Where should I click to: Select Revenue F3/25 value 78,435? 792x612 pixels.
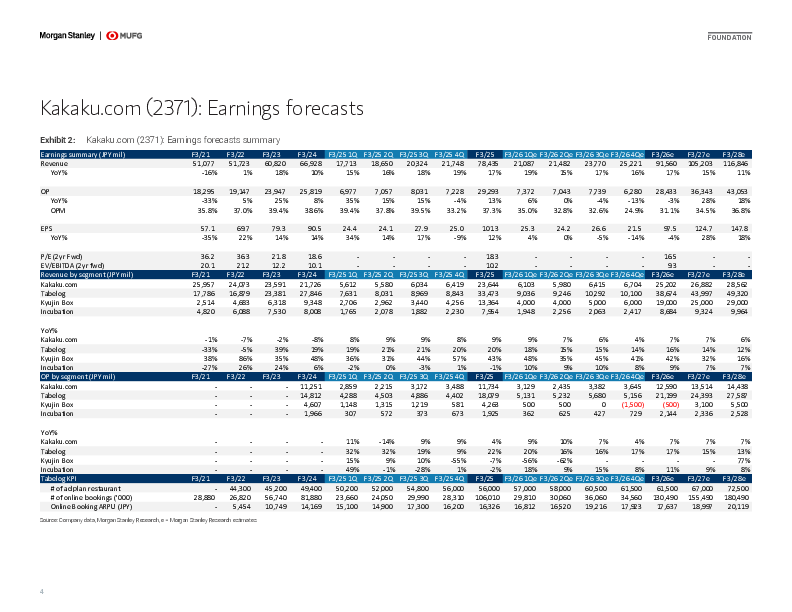(487, 164)
